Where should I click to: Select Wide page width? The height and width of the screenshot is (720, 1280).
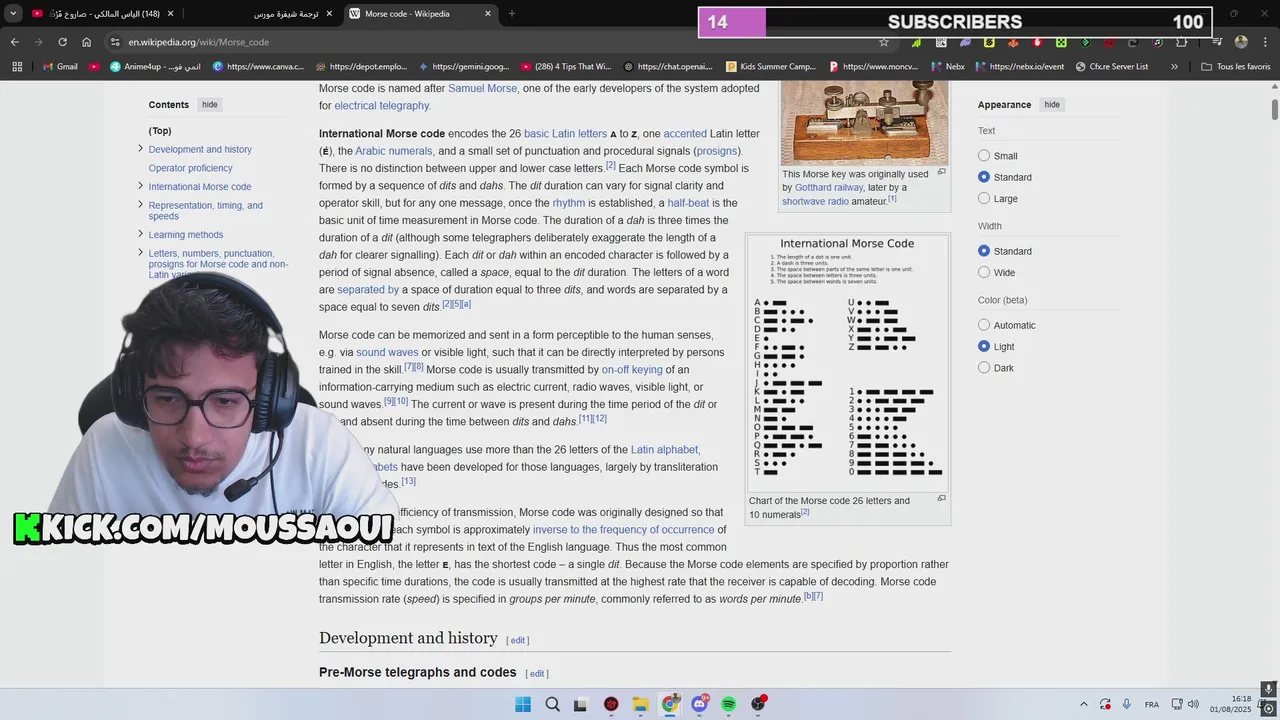pyautogui.click(x=984, y=272)
